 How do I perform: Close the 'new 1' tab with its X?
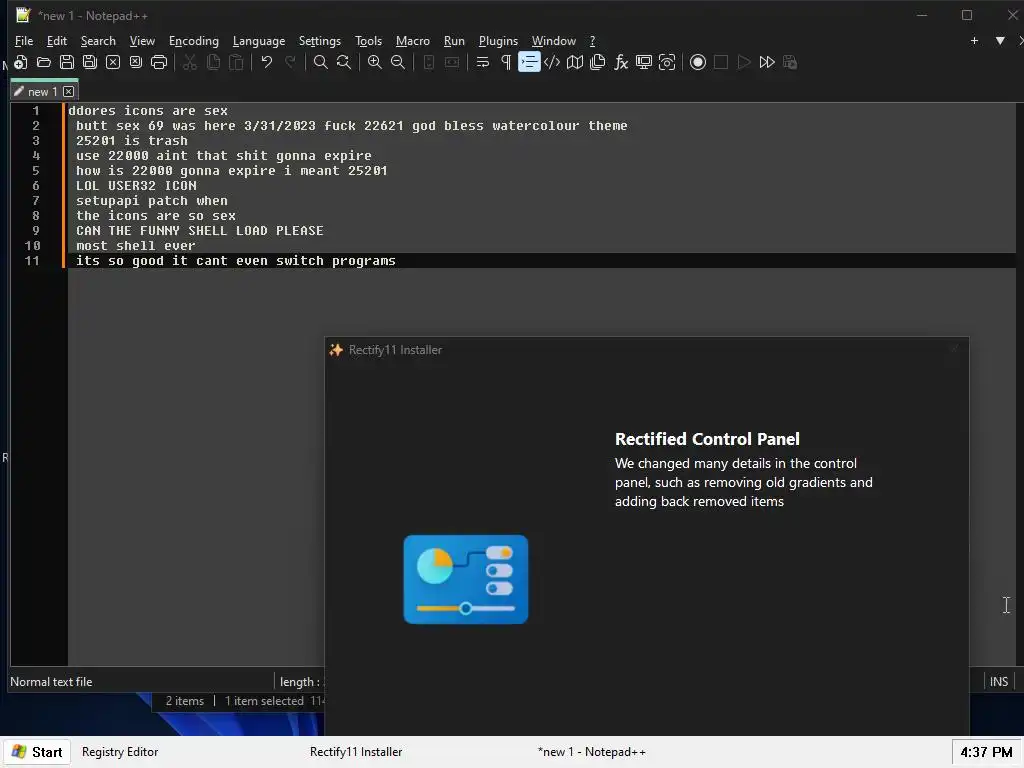(69, 91)
